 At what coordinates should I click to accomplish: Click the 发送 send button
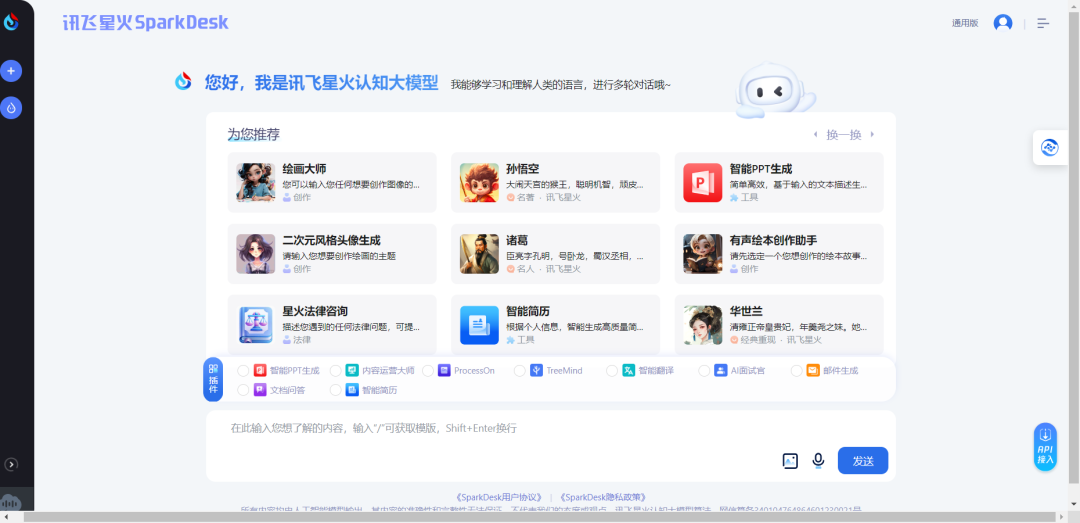click(863, 460)
